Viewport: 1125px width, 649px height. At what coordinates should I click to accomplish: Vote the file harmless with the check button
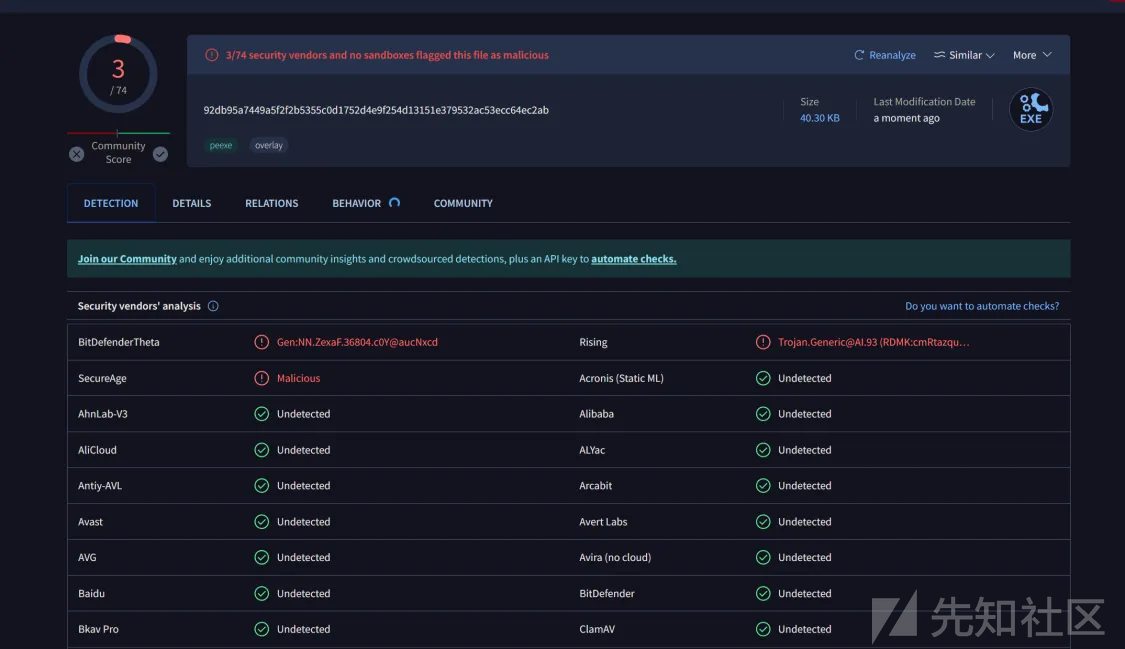pyautogui.click(x=160, y=154)
